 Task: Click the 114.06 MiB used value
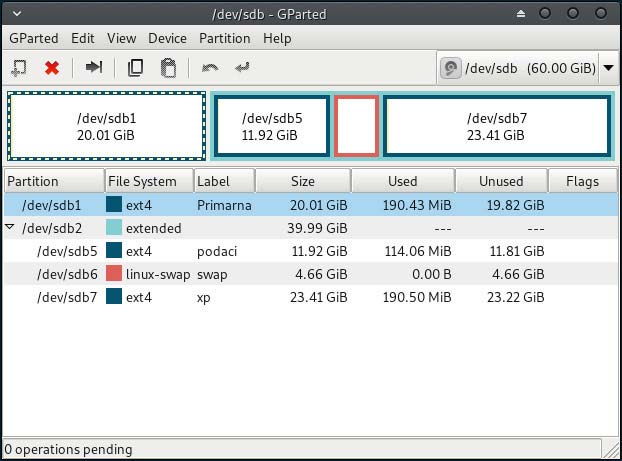coord(418,251)
